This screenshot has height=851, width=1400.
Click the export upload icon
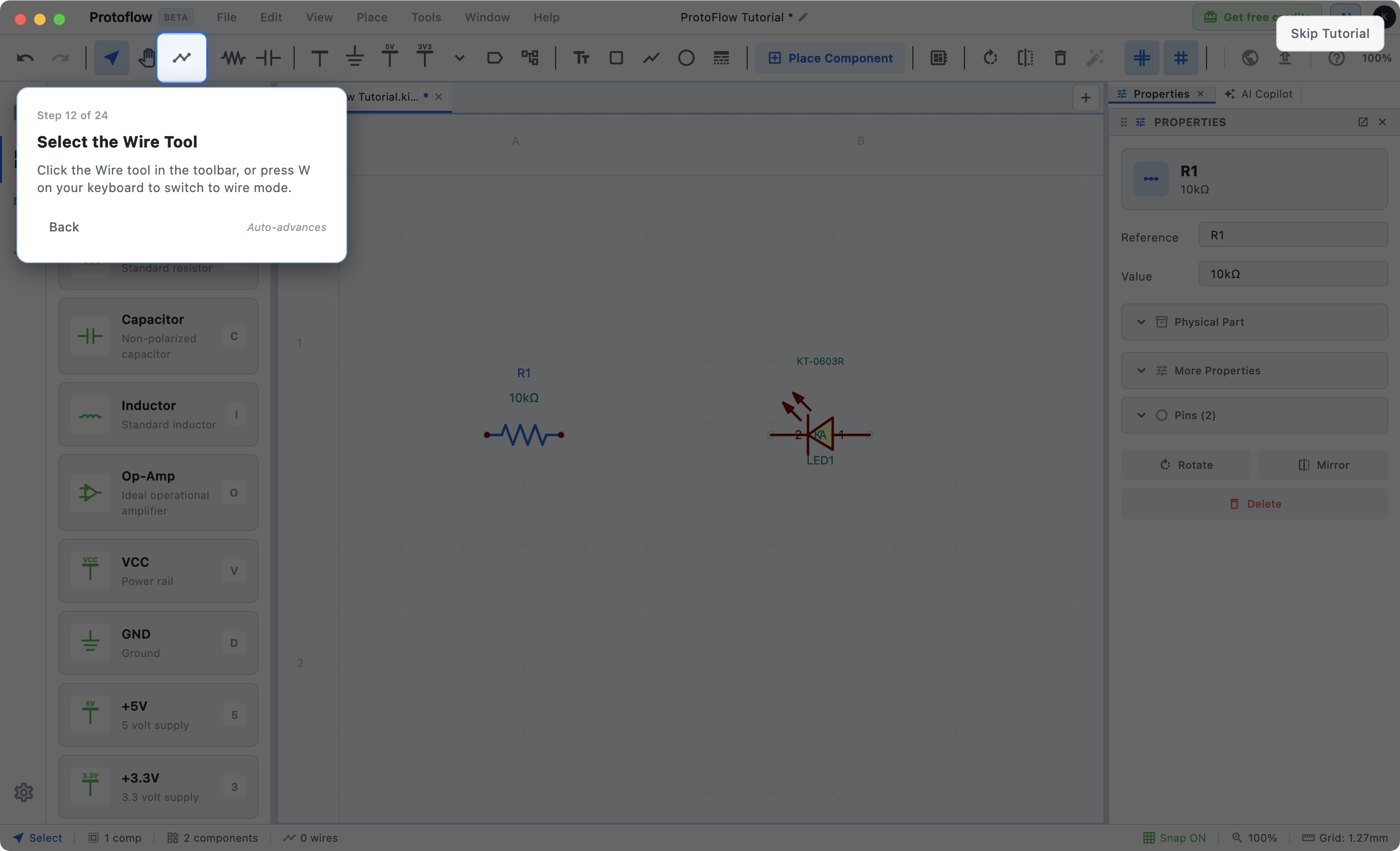click(1285, 58)
